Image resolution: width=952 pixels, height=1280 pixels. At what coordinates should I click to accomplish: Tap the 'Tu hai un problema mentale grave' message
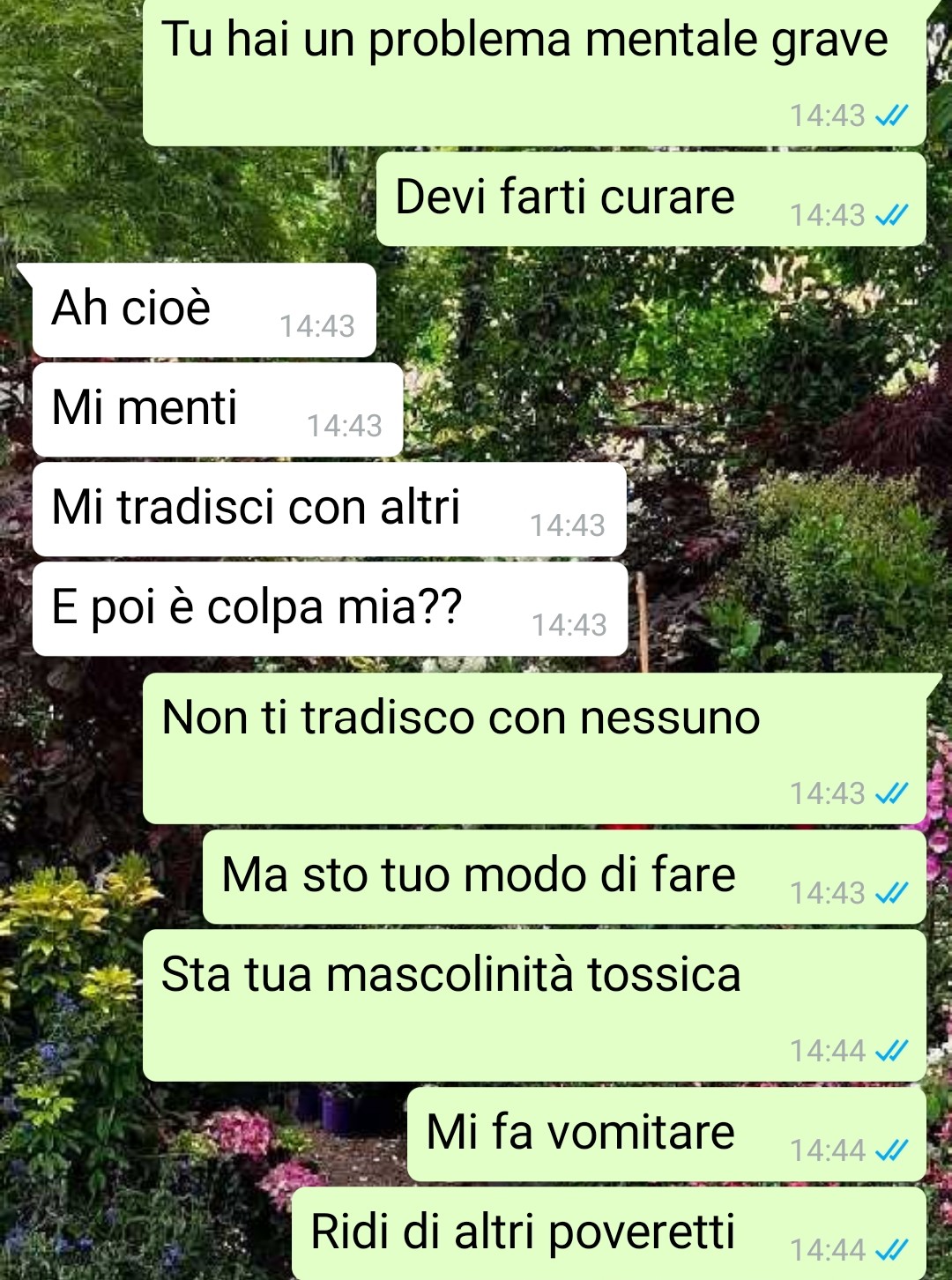pos(534,72)
